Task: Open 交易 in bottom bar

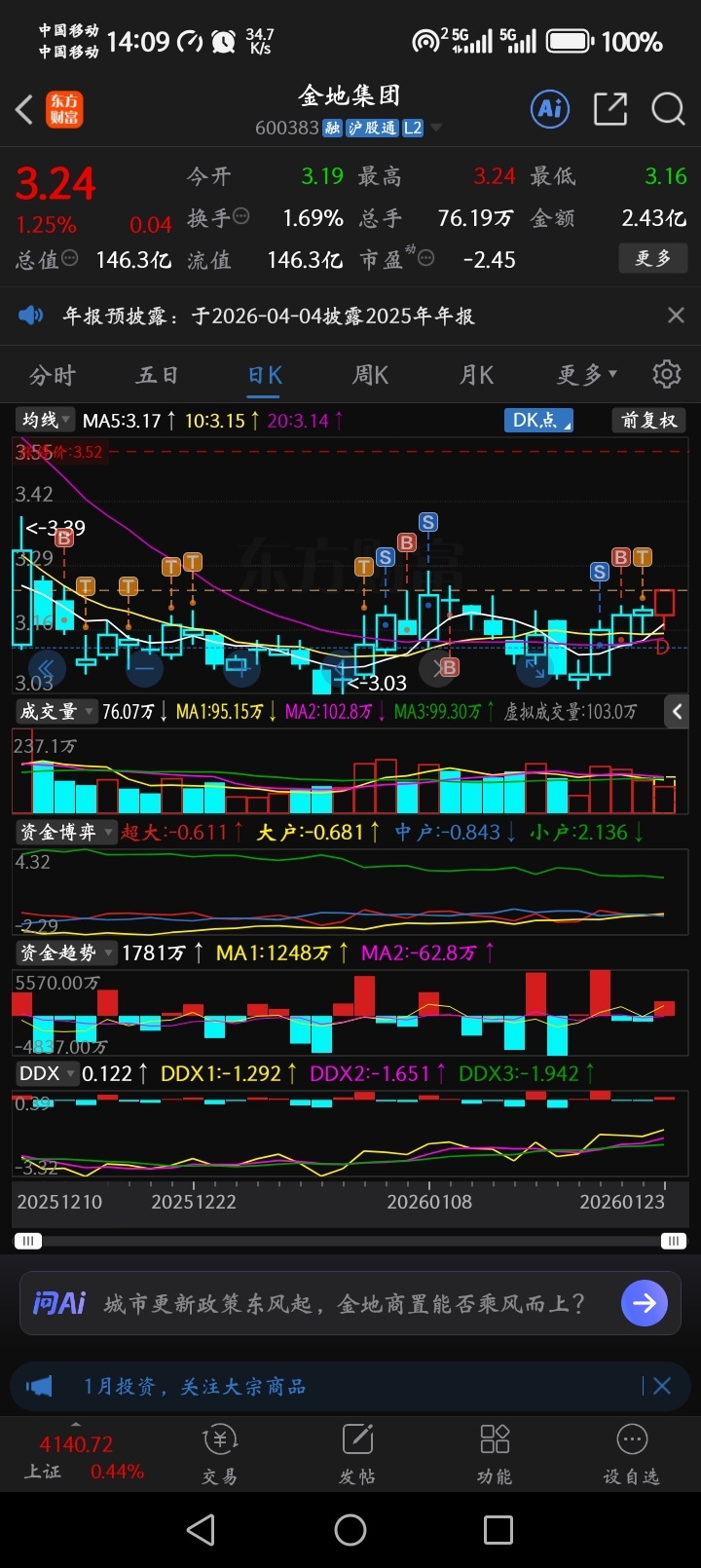Action: coord(220,1454)
